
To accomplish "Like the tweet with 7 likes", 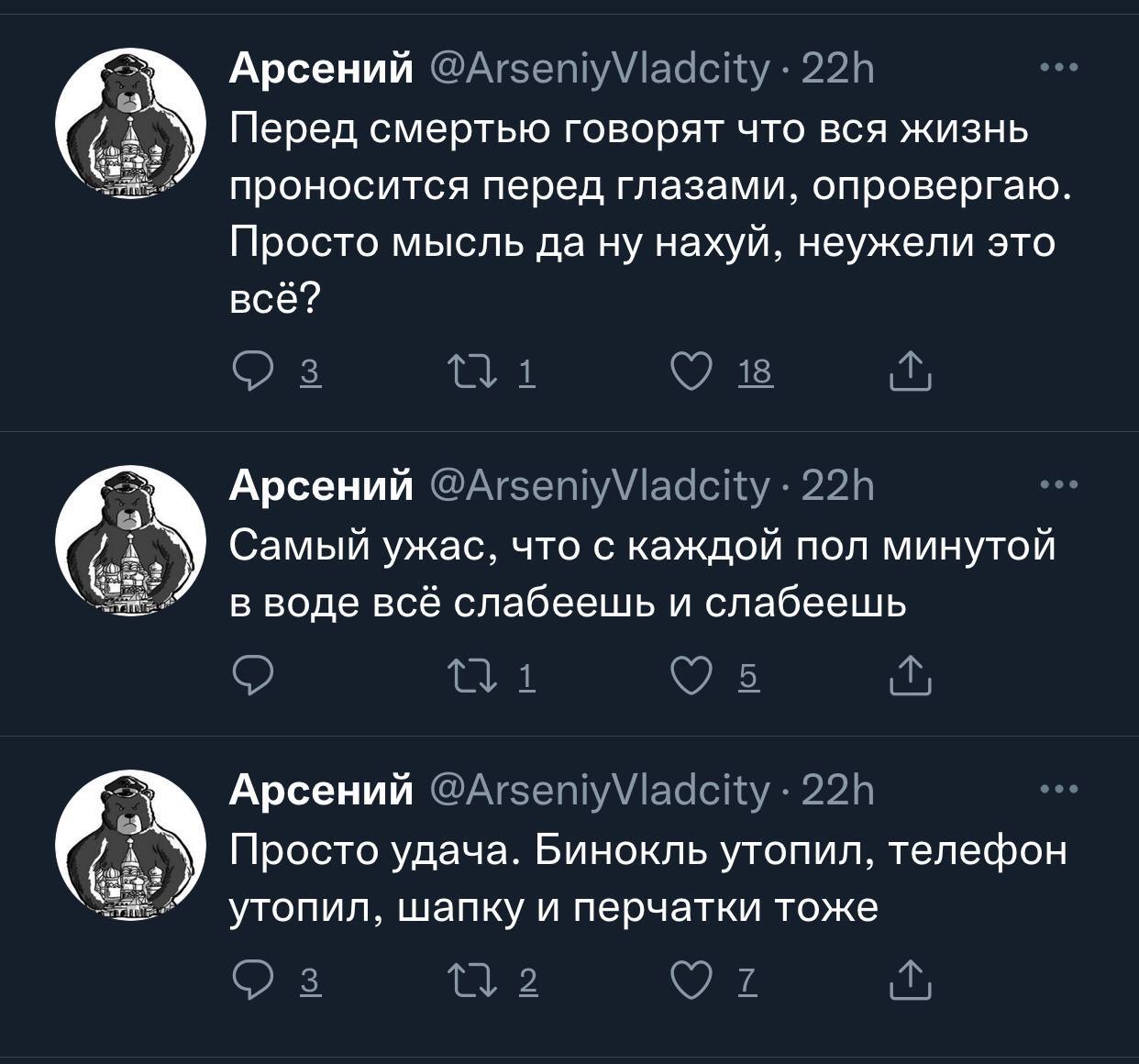I will pos(690,981).
